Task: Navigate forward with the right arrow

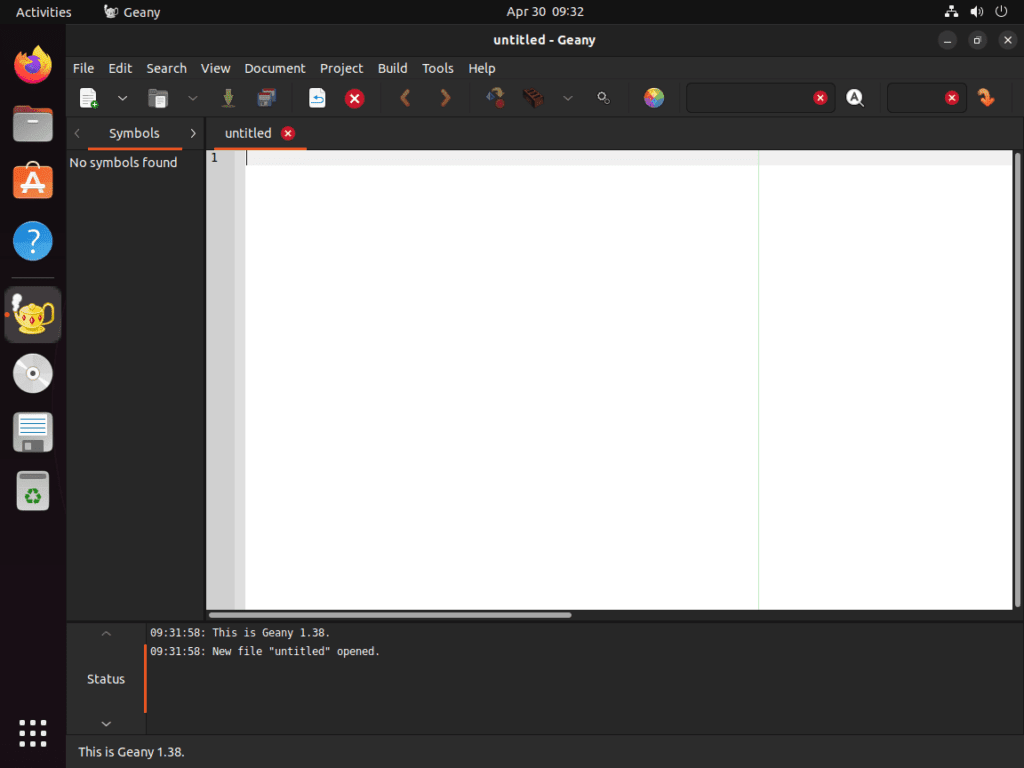Action: [x=445, y=98]
